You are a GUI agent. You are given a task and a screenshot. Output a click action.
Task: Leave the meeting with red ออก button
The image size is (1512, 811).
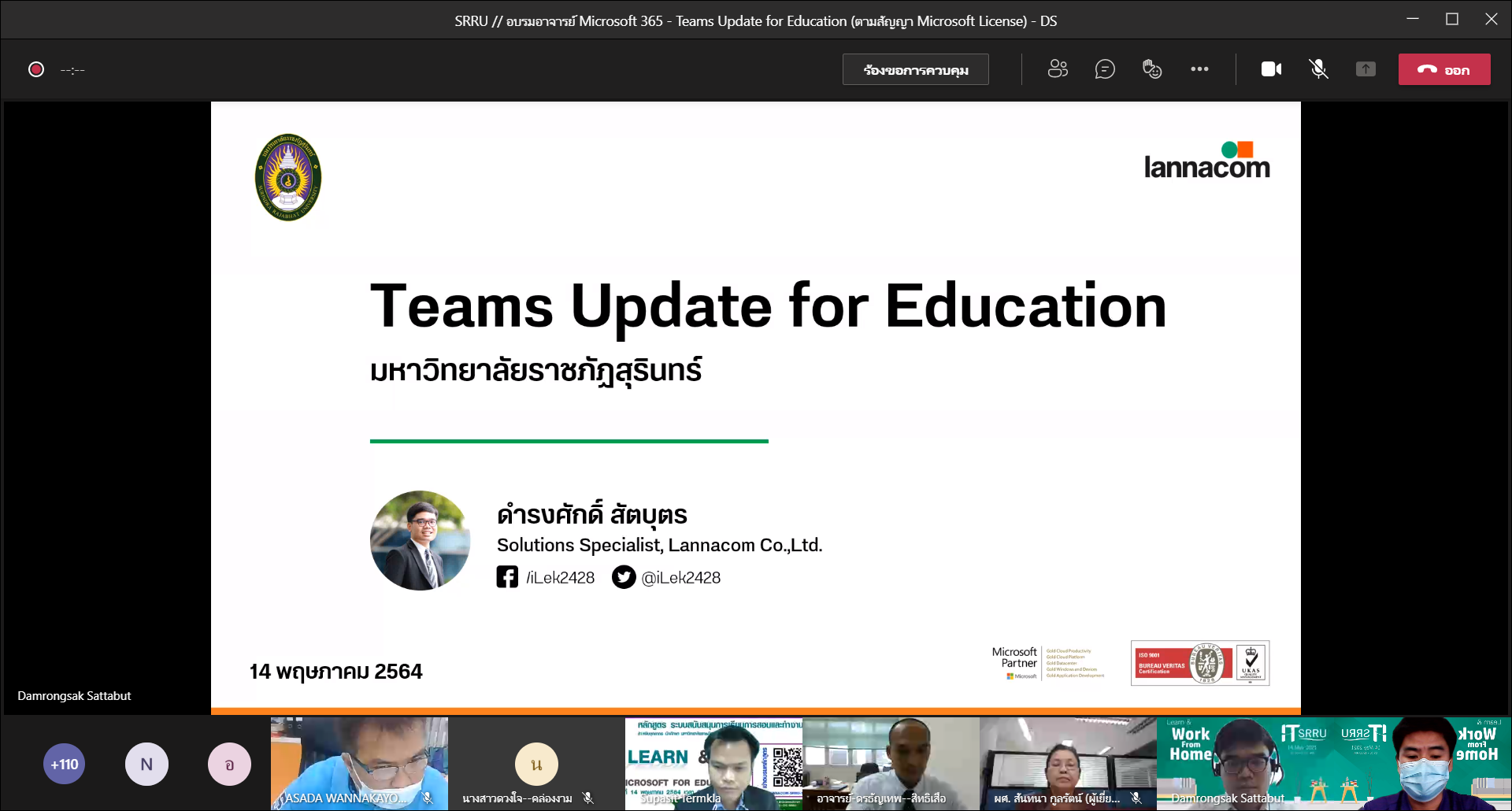point(1443,69)
